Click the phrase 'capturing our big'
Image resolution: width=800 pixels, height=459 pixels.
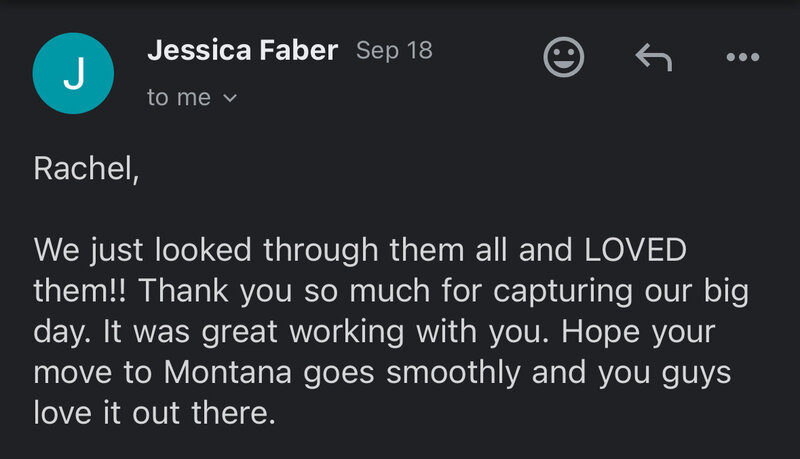click(x=621, y=292)
